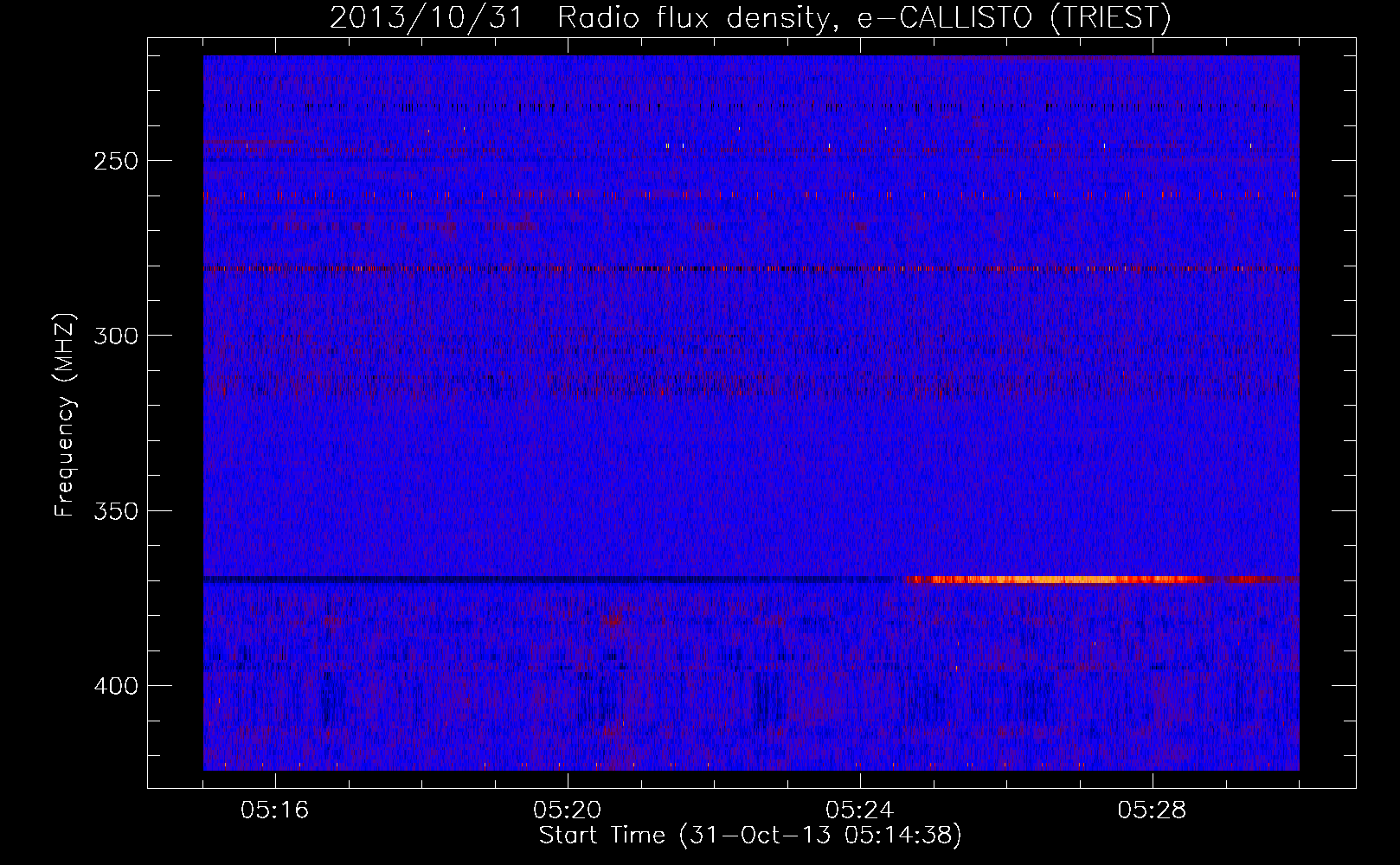
Task: Click the 05:28 time tick label
Action: coord(1152,810)
